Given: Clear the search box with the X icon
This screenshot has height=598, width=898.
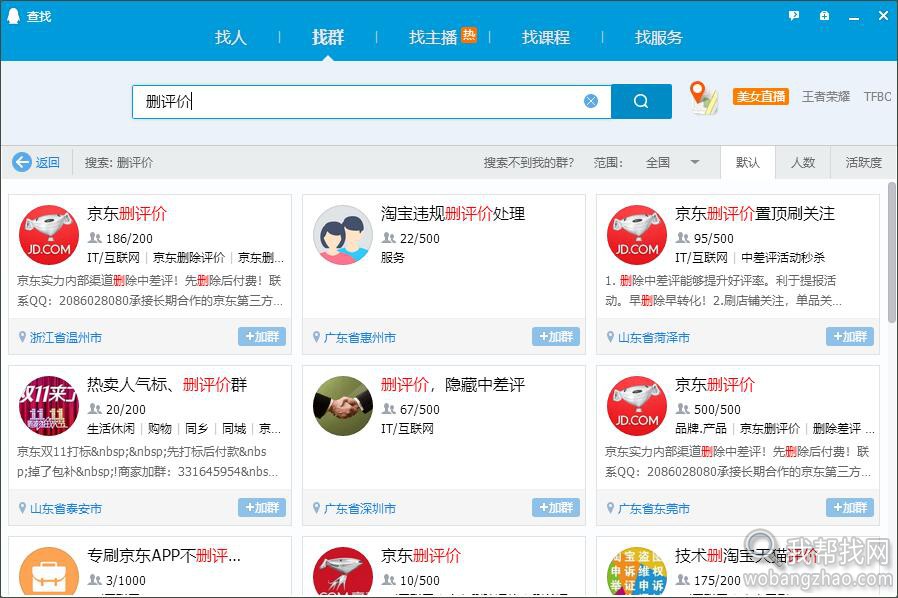Looking at the screenshot, I should click(591, 101).
